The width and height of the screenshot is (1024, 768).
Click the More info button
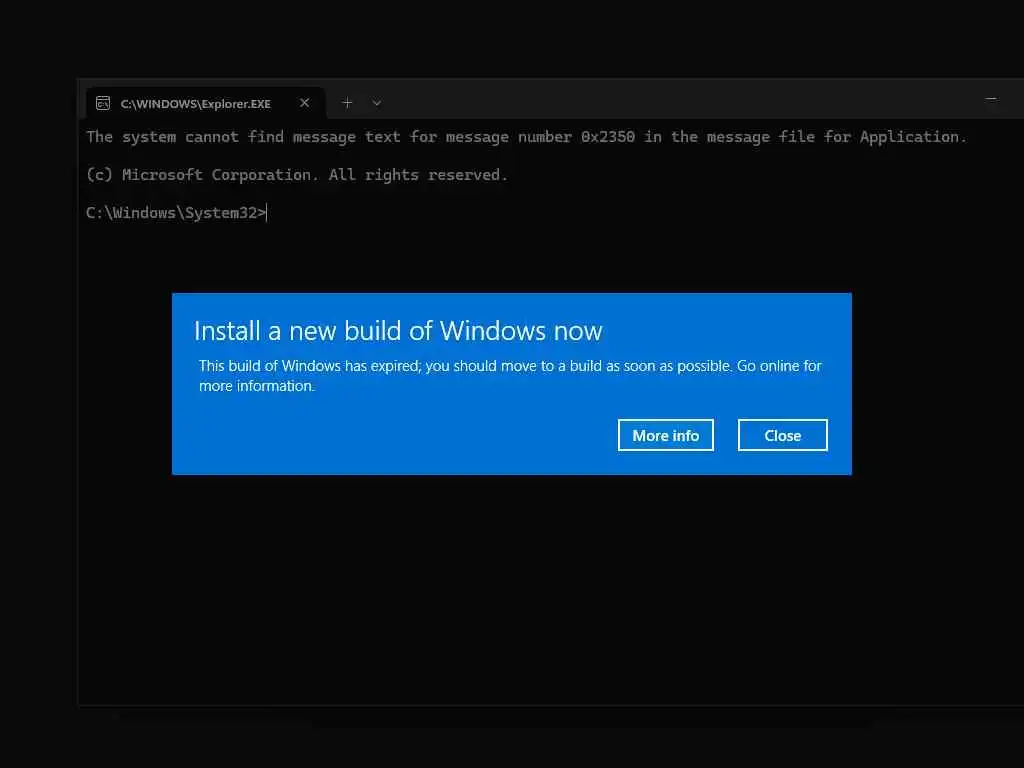pyautogui.click(x=665, y=435)
